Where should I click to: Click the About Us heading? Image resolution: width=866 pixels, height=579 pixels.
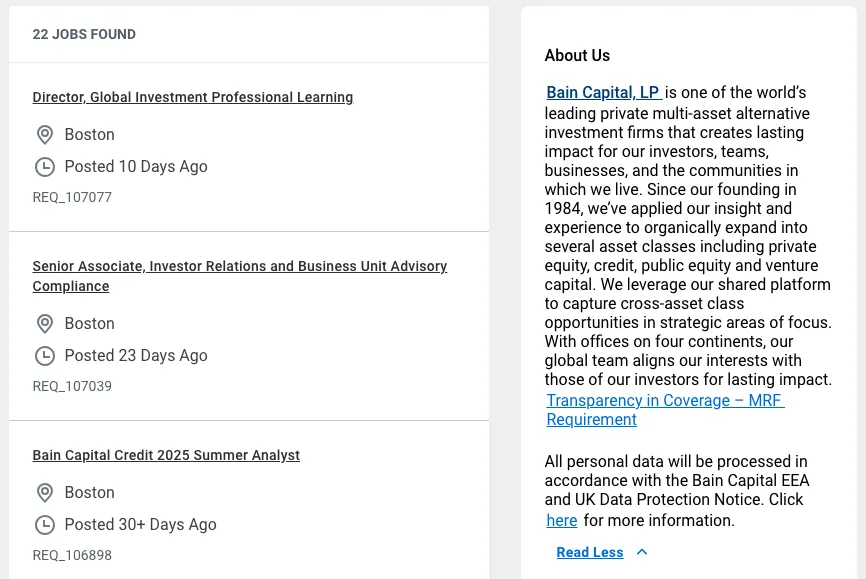click(577, 55)
